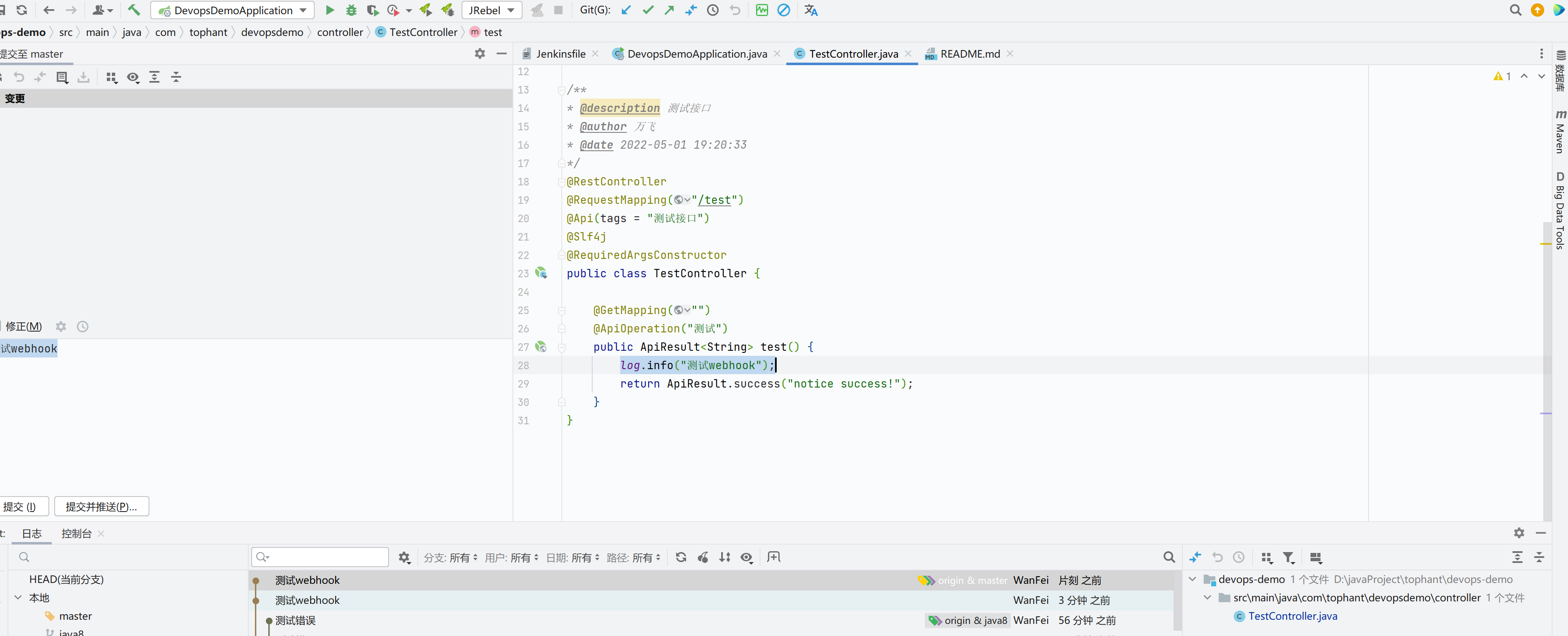Viewport: 1568px width, 636px height.
Task: Open editor tabs more options menu
Action: pos(1541,53)
